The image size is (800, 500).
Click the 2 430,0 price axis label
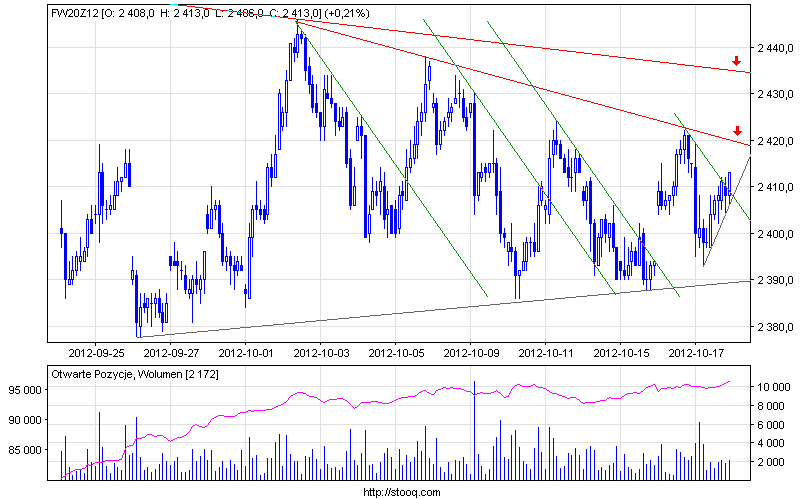tap(776, 94)
